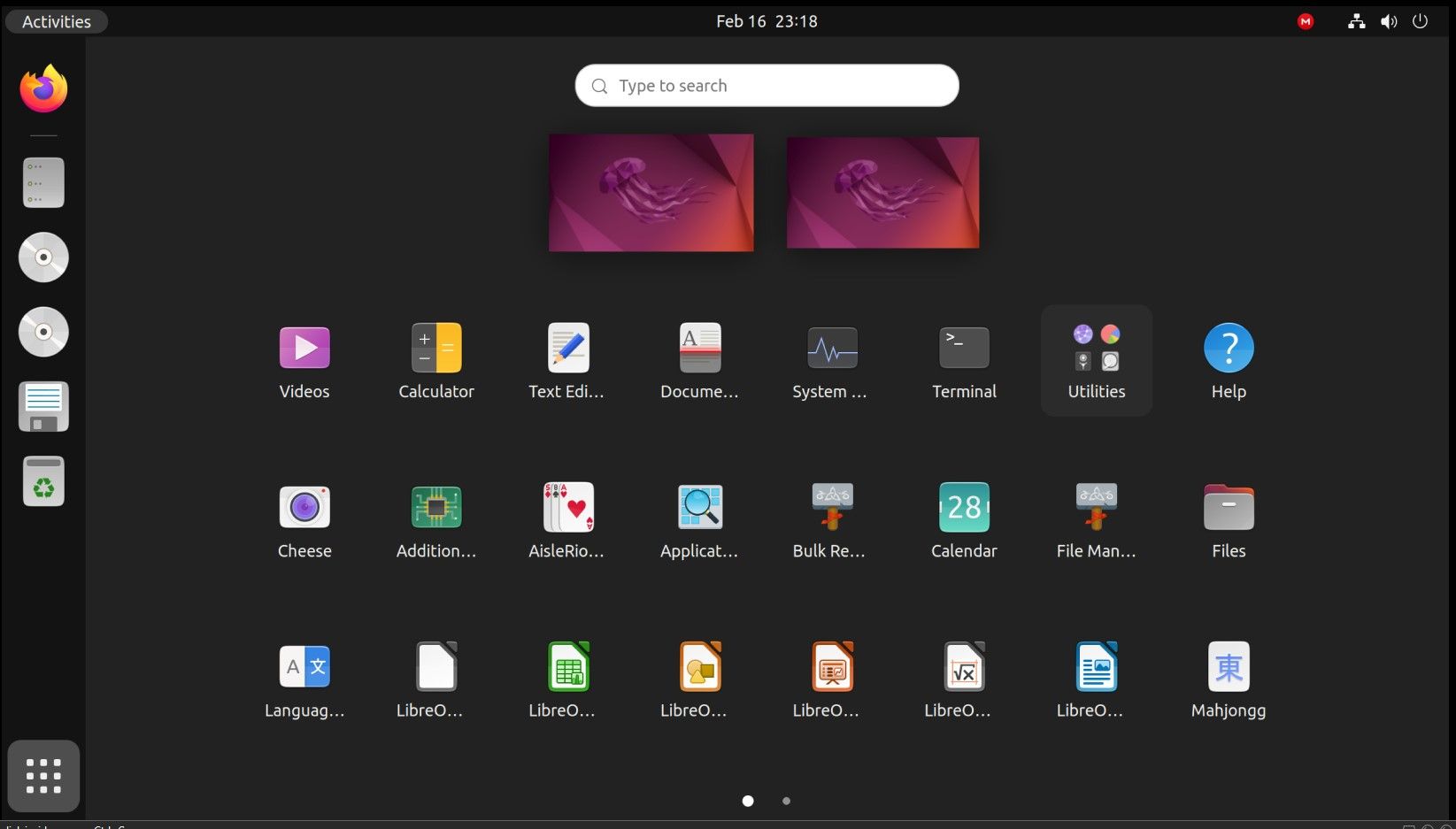Screen dimensions: 1456x829
Task: Open the Text Editor
Action: pos(567,348)
